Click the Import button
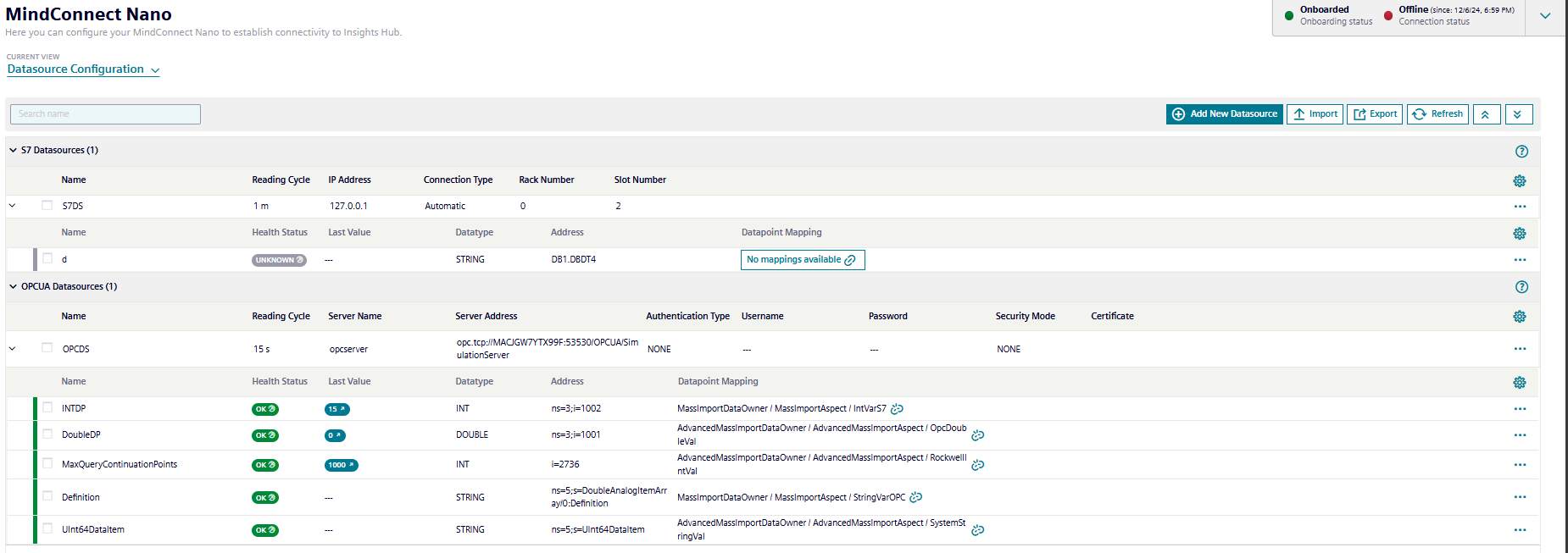The image size is (1568, 553). click(x=1315, y=114)
